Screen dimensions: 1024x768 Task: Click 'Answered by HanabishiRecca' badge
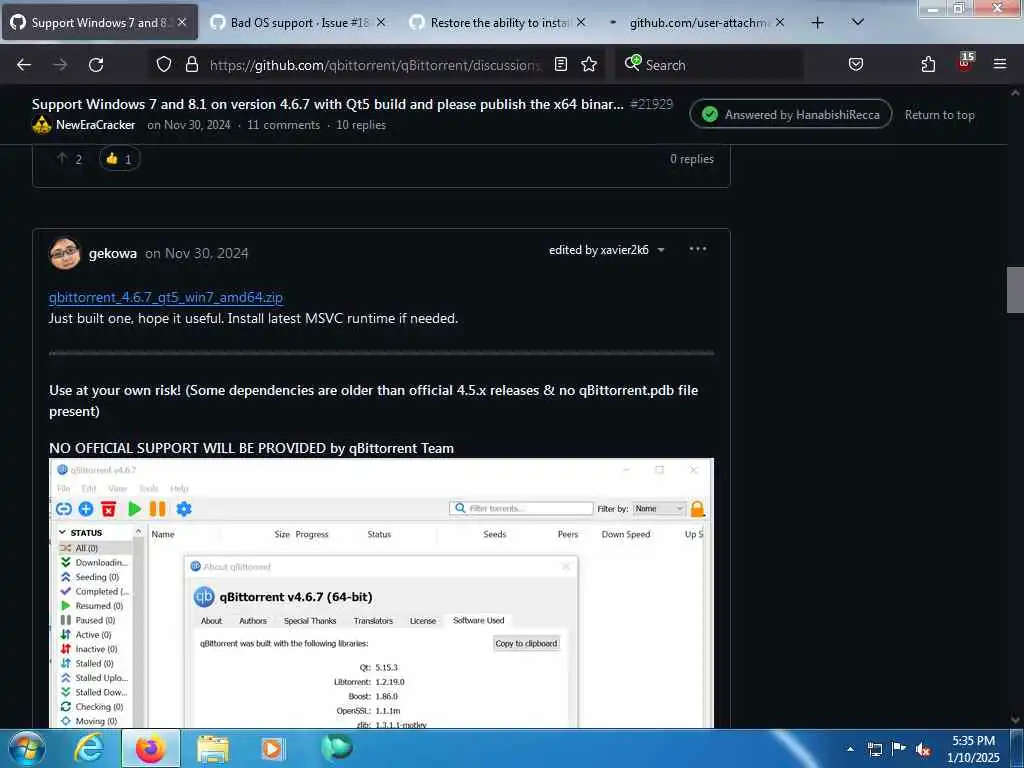pos(790,114)
